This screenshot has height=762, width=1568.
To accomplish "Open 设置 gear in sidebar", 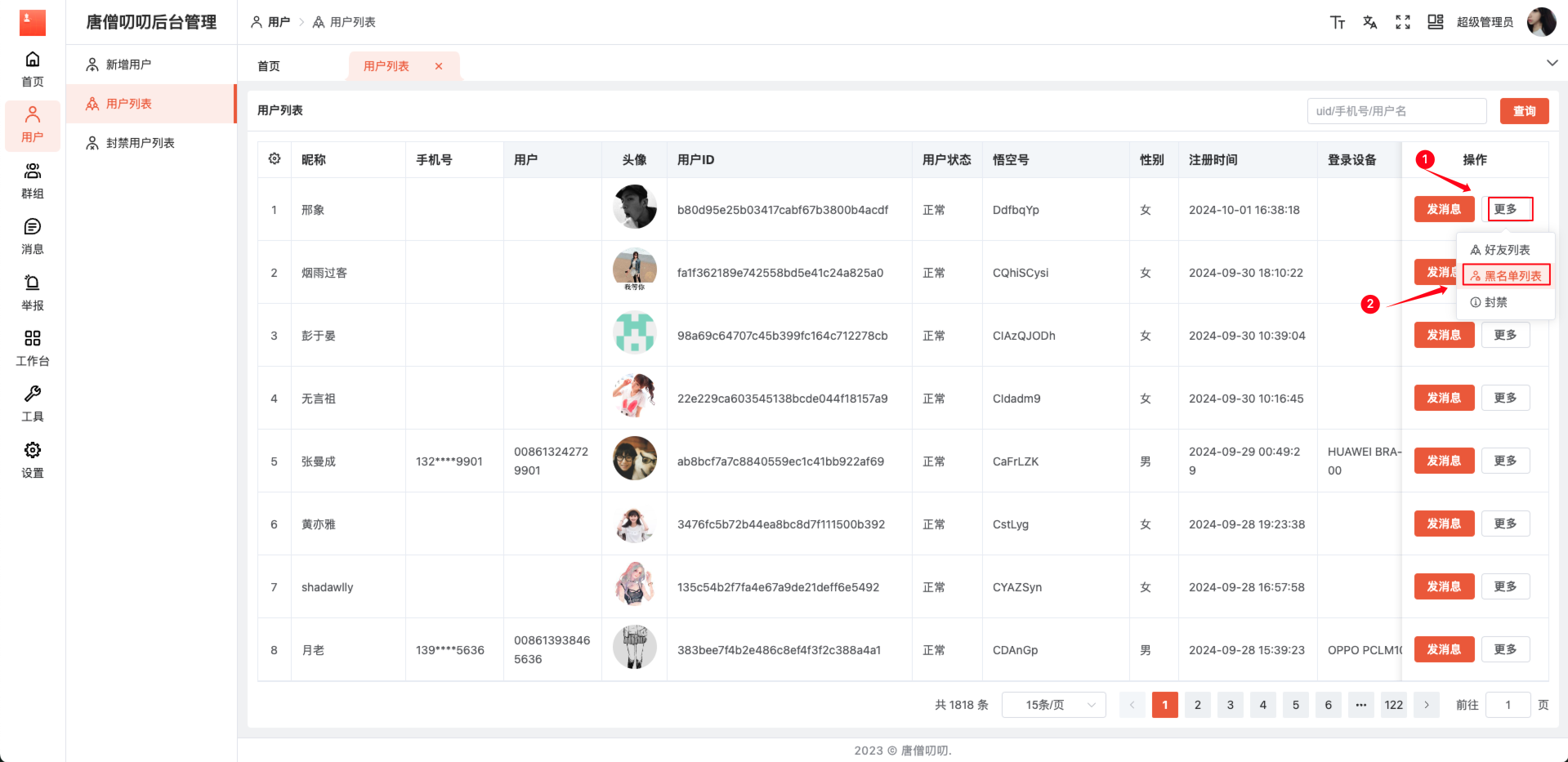I will (x=33, y=460).
